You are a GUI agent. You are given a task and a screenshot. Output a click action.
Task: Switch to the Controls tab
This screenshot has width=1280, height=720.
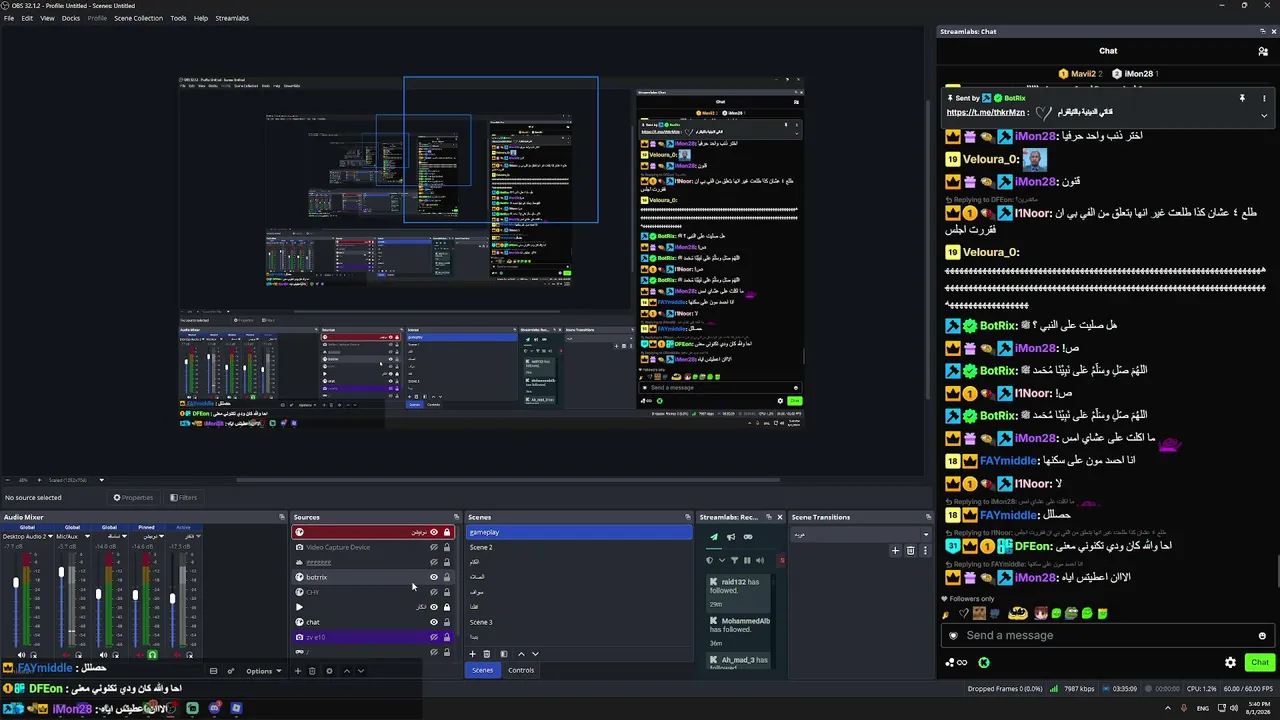click(x=521, y=670)
